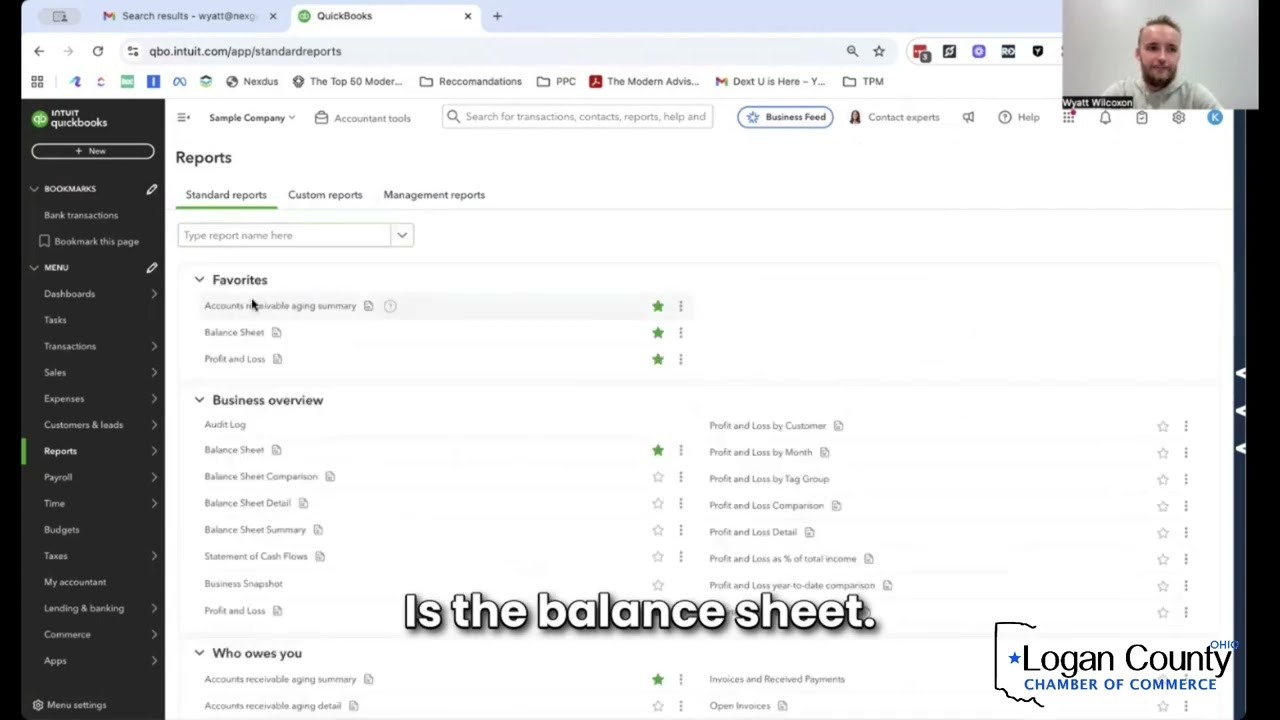The height and width of the screenshot is (720, 1280).
Task: Click the Type report name input field
Action: [x=284, y=235]
